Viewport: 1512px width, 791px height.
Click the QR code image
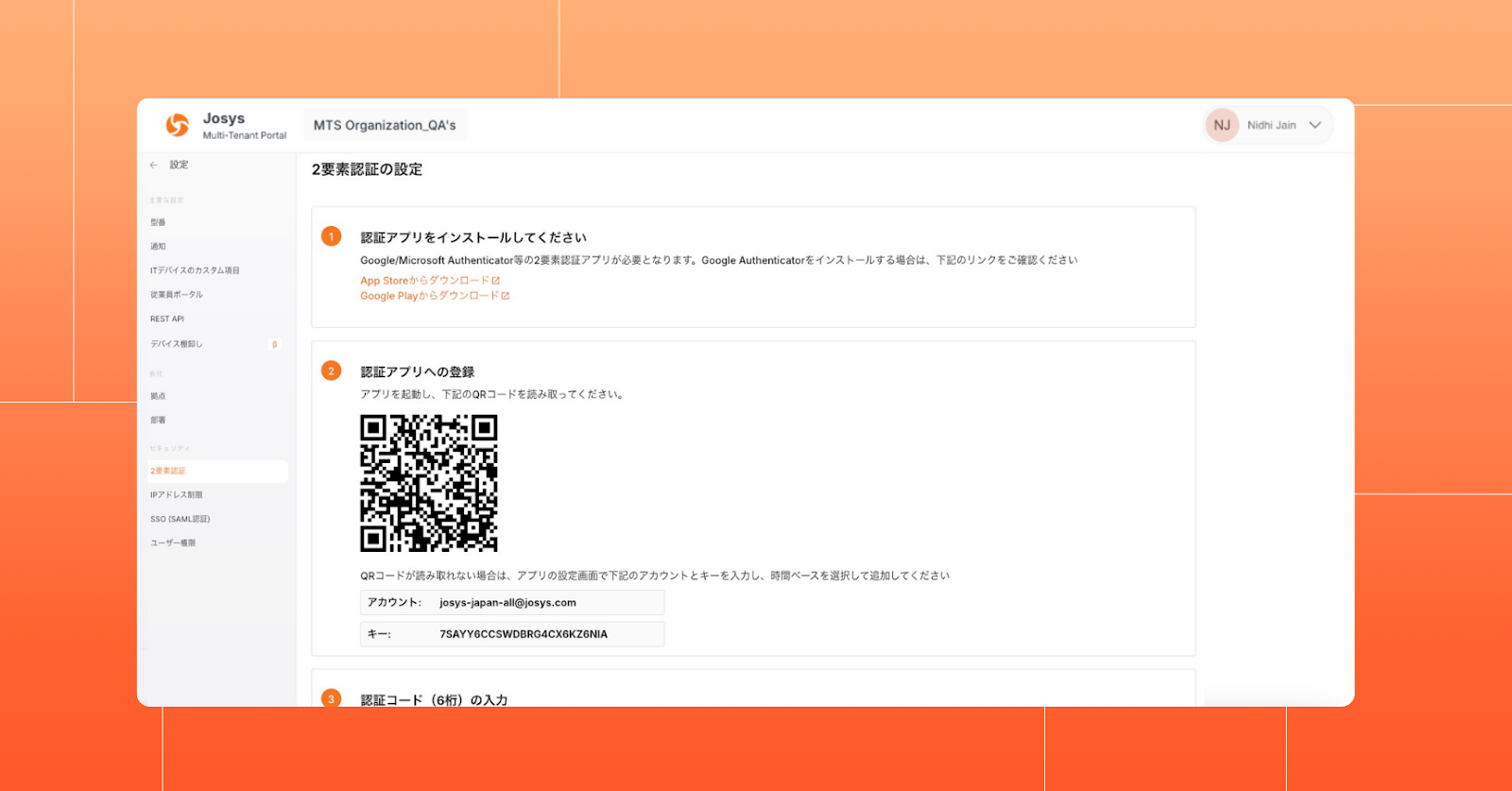pos(429,483)
